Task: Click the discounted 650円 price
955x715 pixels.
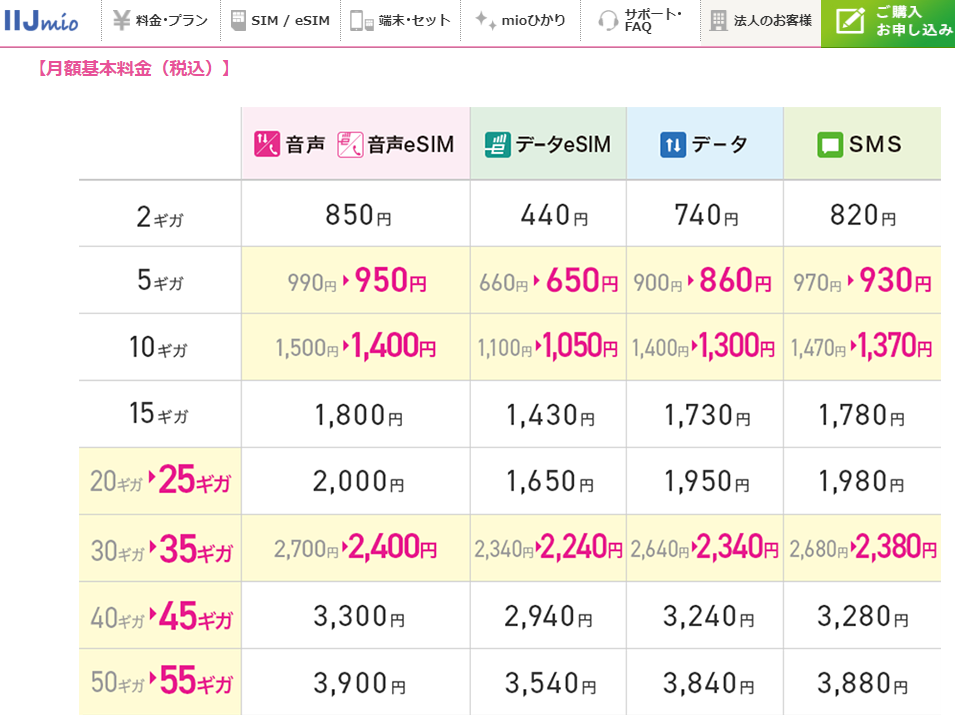Action: [582, 280]
